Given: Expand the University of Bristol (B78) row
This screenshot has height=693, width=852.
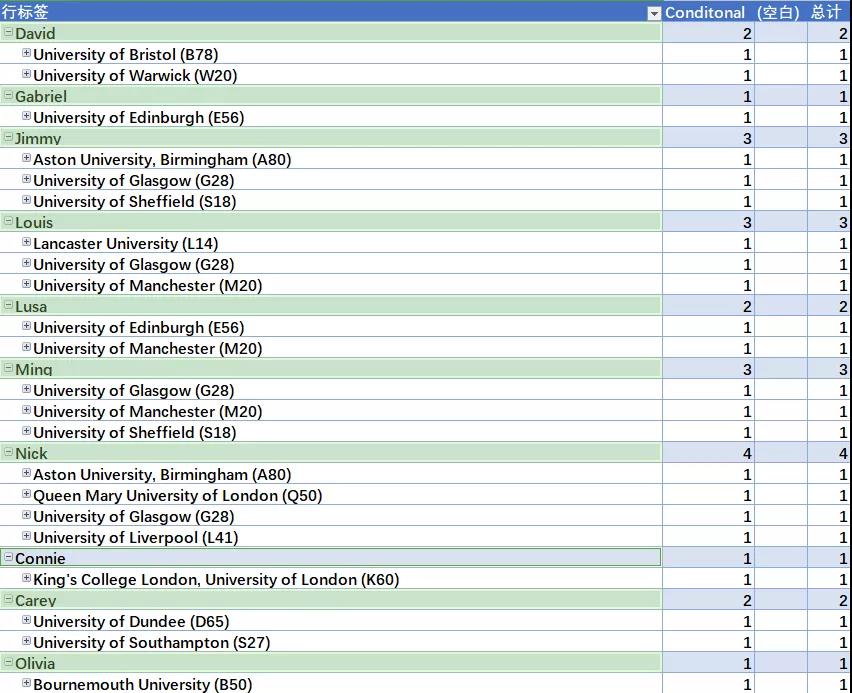Looking at the screenshot, I should (x=27, y=54).
